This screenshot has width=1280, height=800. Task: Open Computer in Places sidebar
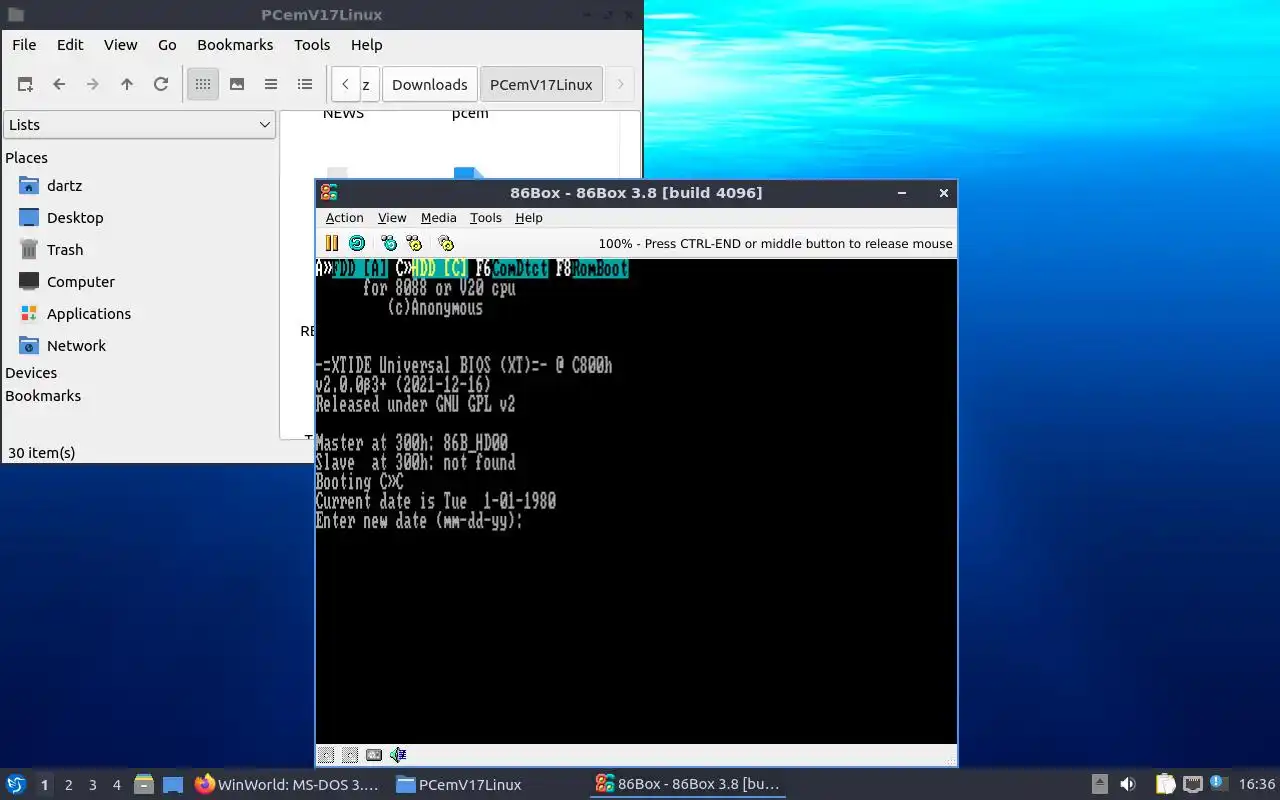pos(81,282)
